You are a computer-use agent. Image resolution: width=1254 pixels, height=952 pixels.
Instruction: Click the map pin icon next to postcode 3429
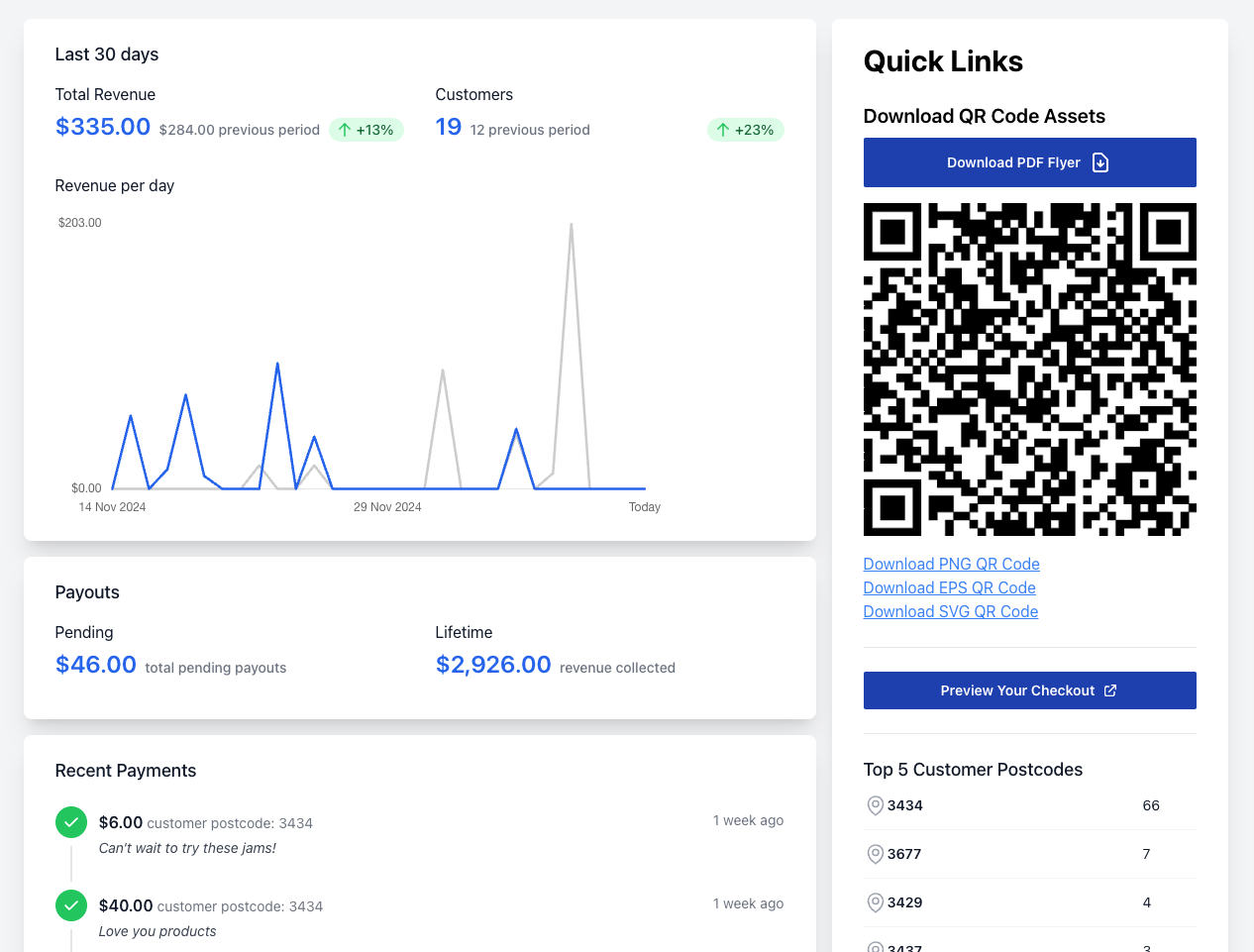coord(875,902)
